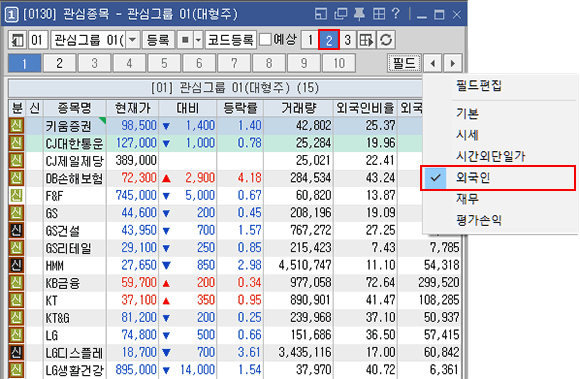Sort by 현재가 column header
The image size is (580, 379).
pos(132,108)
